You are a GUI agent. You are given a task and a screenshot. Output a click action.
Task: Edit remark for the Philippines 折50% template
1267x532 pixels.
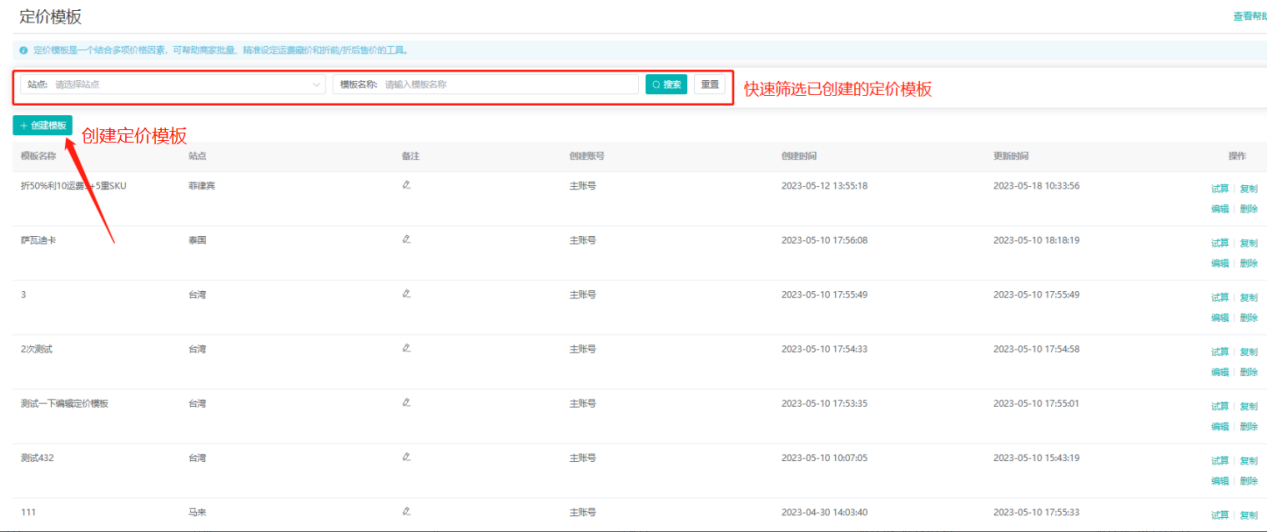[407, 185]
